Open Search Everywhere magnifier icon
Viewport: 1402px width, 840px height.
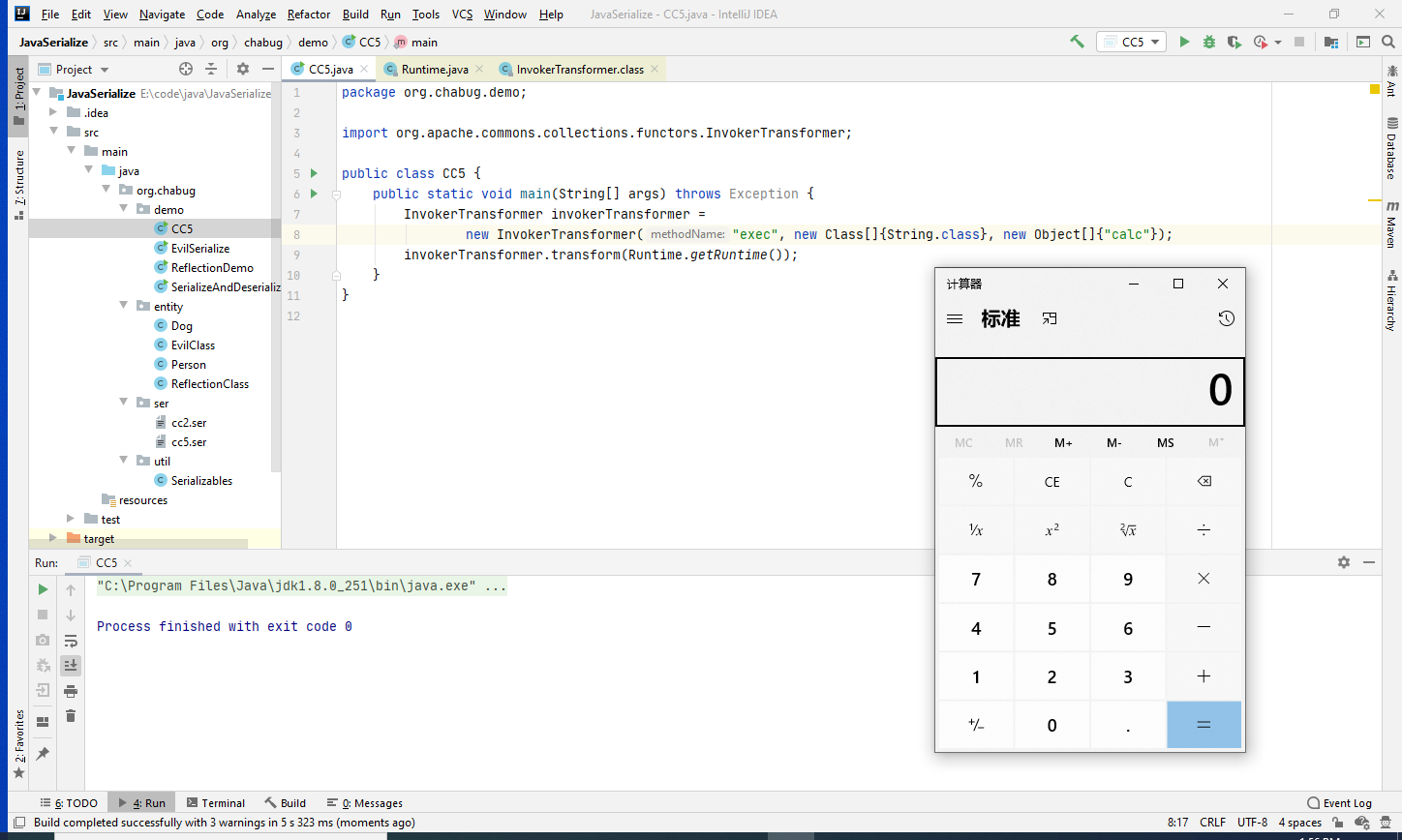point(1387,42)
